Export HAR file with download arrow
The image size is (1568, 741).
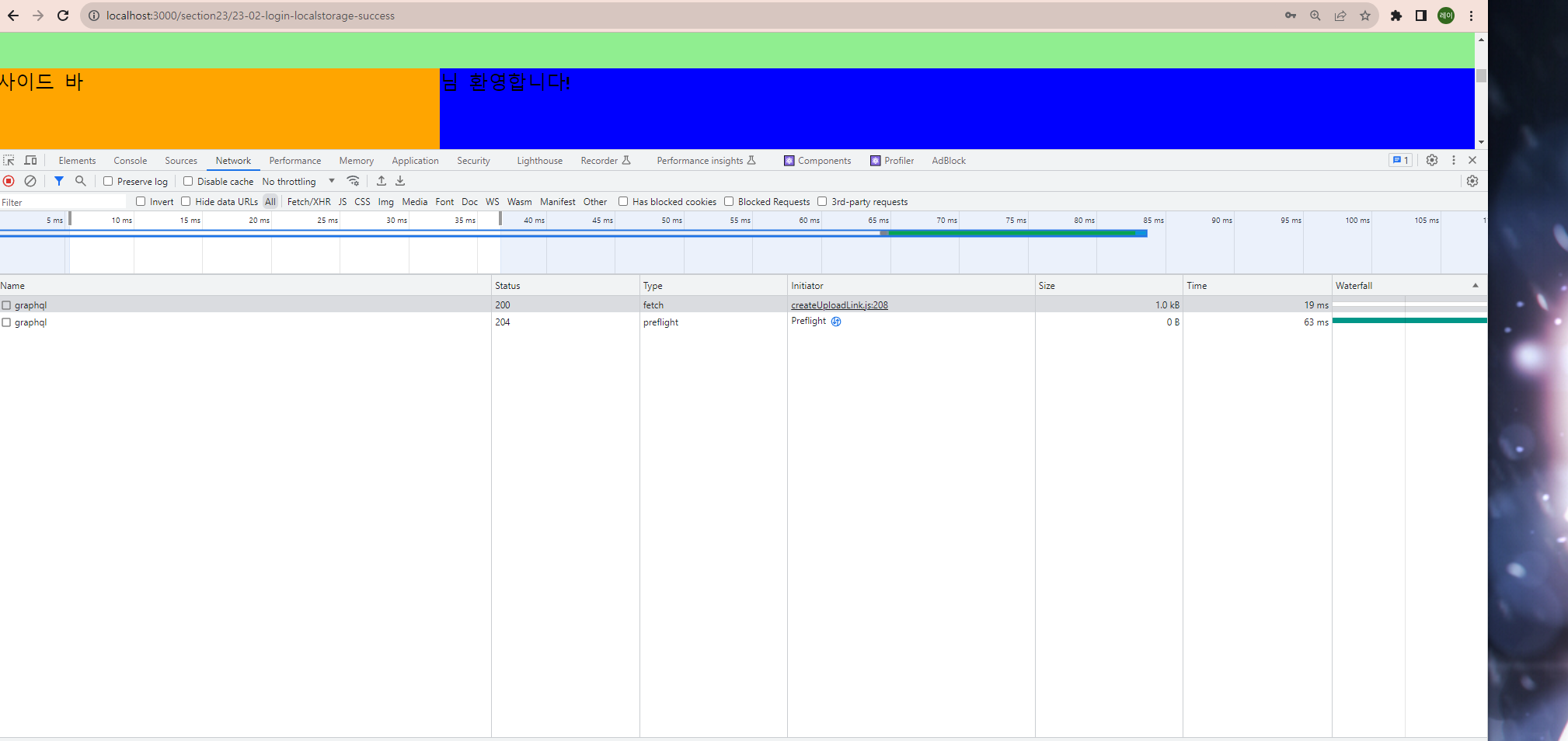[400, 181]
